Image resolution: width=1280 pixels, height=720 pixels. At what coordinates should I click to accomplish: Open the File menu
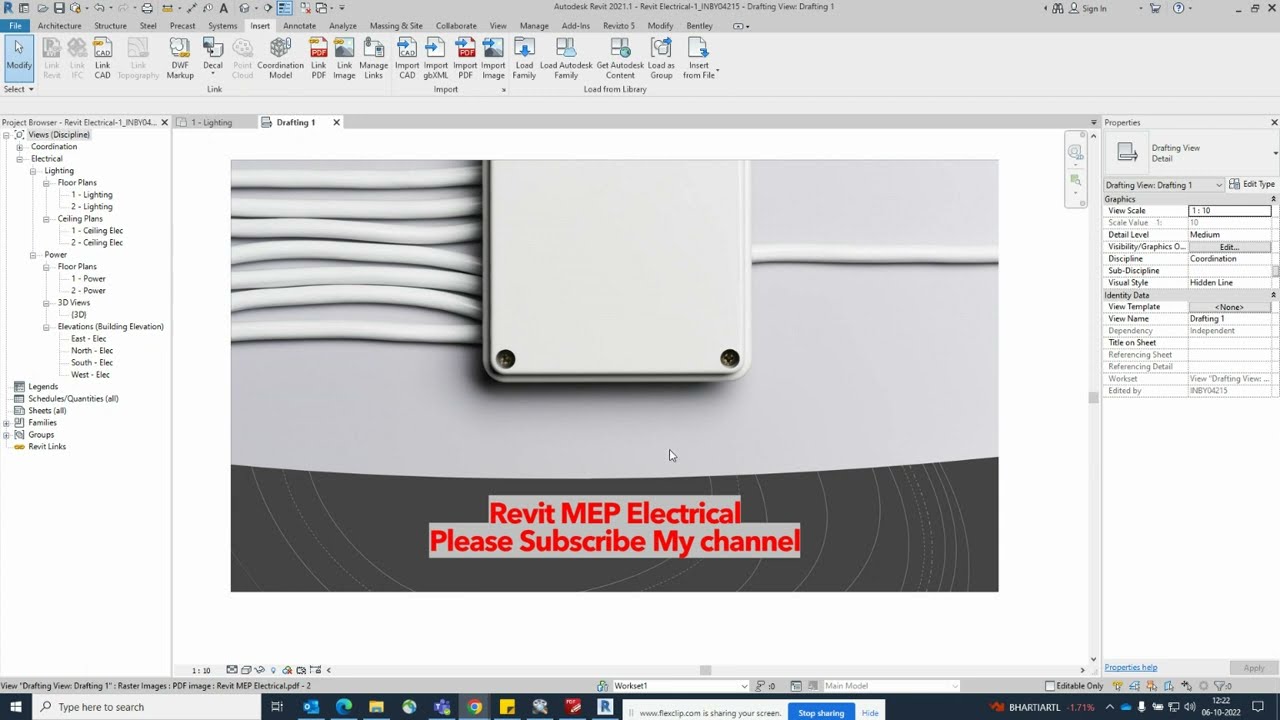(x=15, y=26)
